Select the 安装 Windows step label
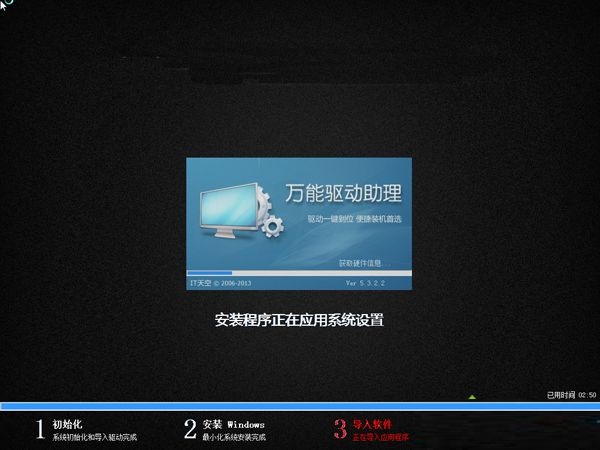600x450 pixels. [x=234, y=424]
